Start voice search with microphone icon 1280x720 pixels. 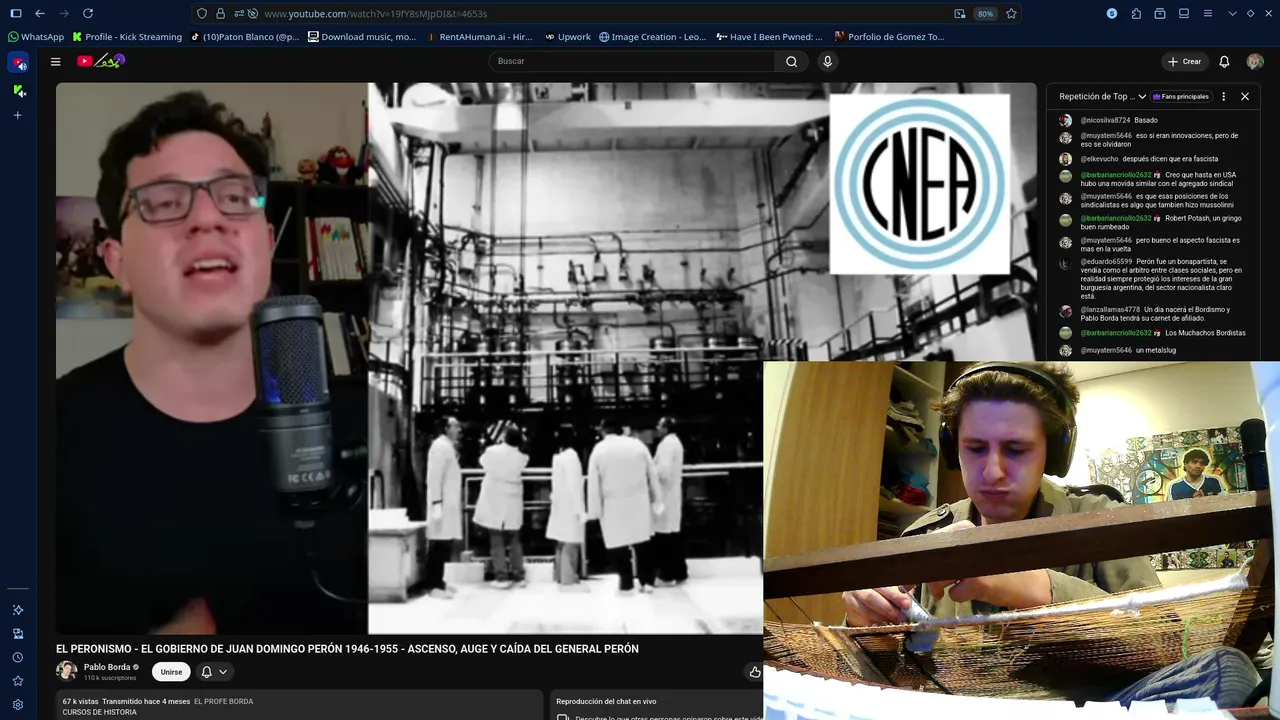coord(827,61)
